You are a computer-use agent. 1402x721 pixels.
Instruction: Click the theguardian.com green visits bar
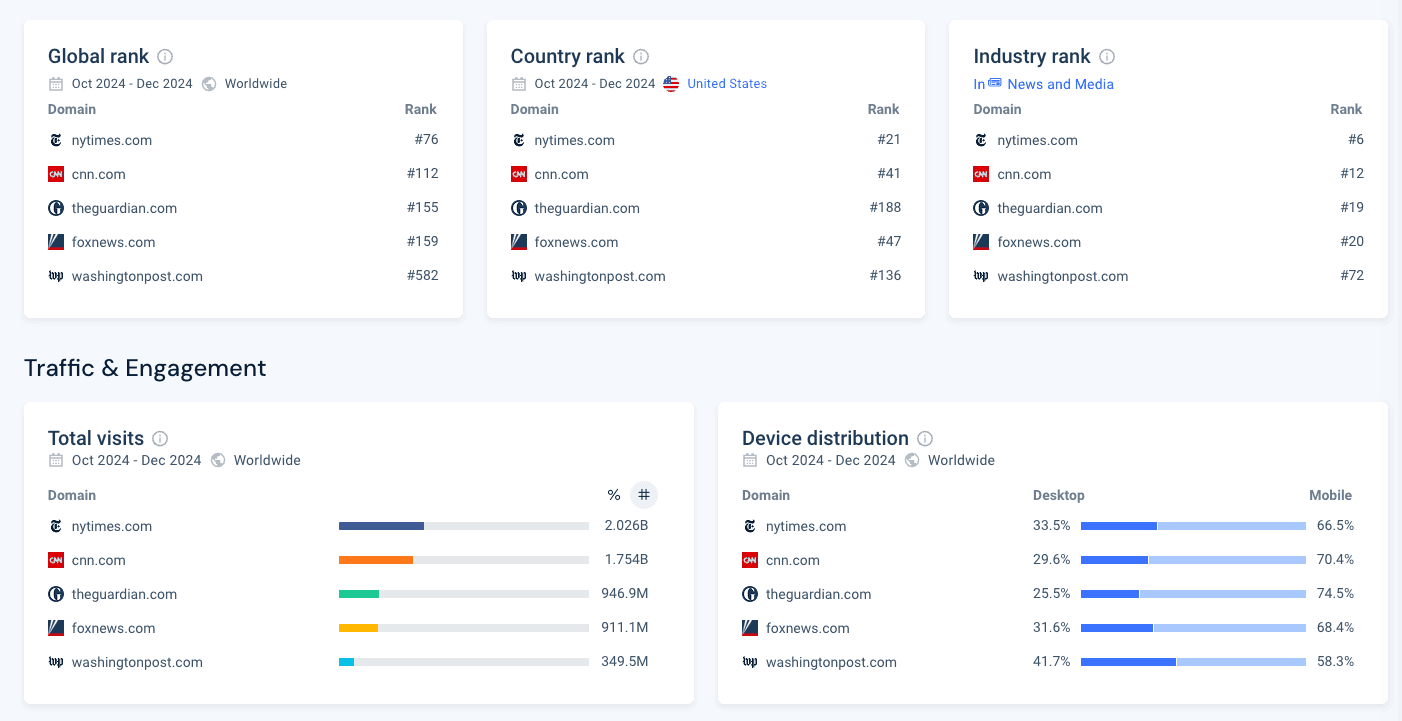coord(359,594)
